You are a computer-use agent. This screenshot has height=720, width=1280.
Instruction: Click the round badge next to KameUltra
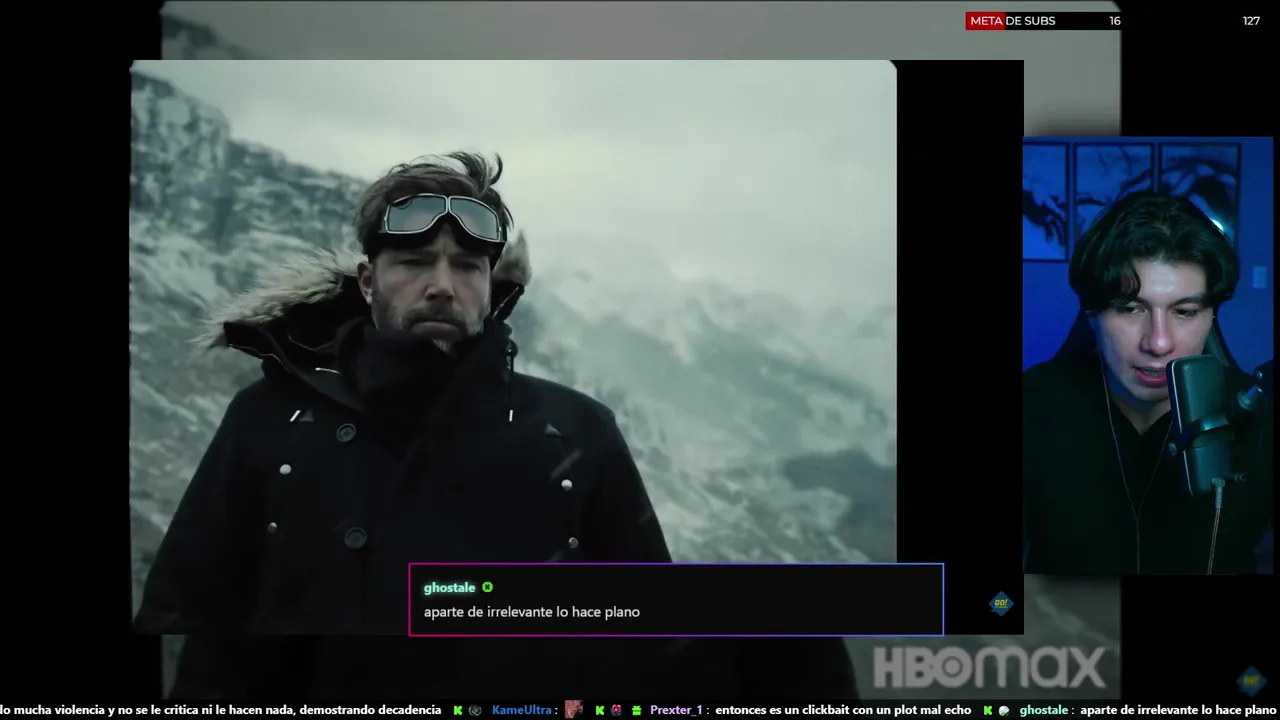tap(475, 710)
